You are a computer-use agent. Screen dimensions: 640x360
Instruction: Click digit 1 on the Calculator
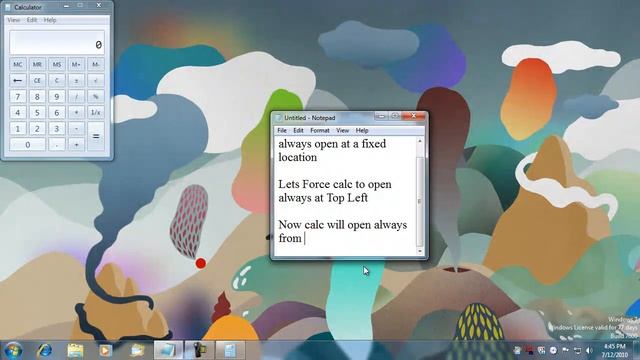(x=18, y=129)
